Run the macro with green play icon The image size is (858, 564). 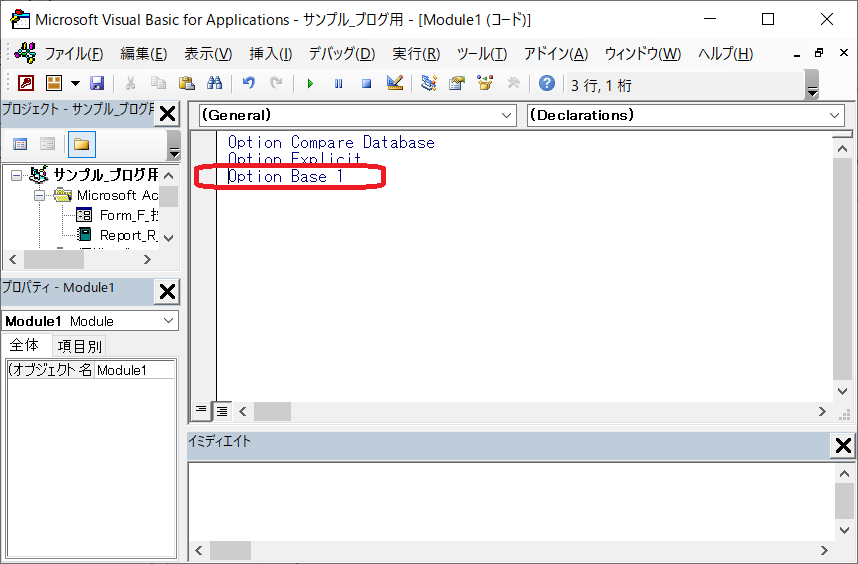pyautogui.click(x=310, y=84)
